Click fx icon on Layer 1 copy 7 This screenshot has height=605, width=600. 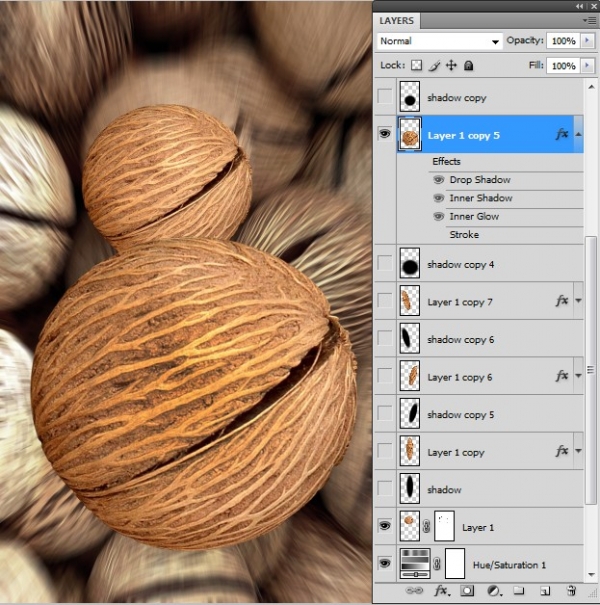pyautogui.click(x=562, y=301)
